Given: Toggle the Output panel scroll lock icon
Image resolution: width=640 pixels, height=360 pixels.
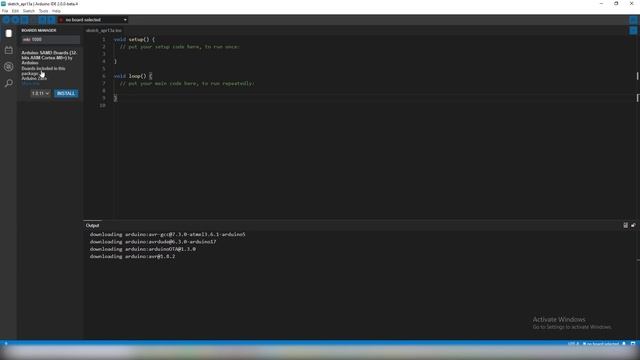Looking at the screenshot, I should [x=633, y=225].
